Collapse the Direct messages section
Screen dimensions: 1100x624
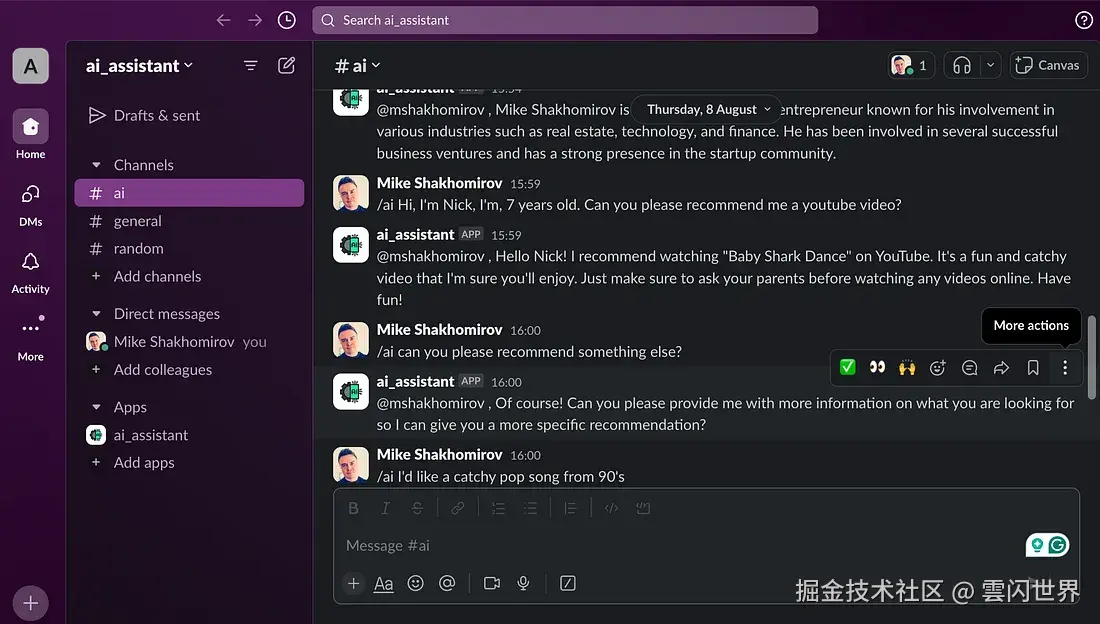pos(97,314)
